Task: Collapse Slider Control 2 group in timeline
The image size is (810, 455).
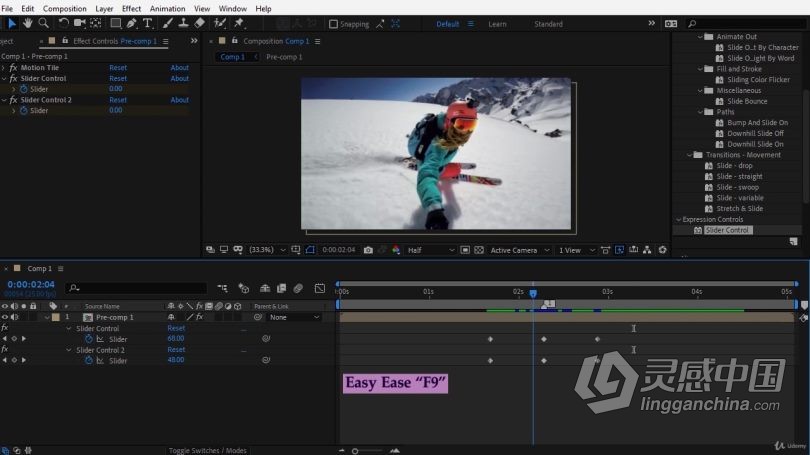Action: 69,350
